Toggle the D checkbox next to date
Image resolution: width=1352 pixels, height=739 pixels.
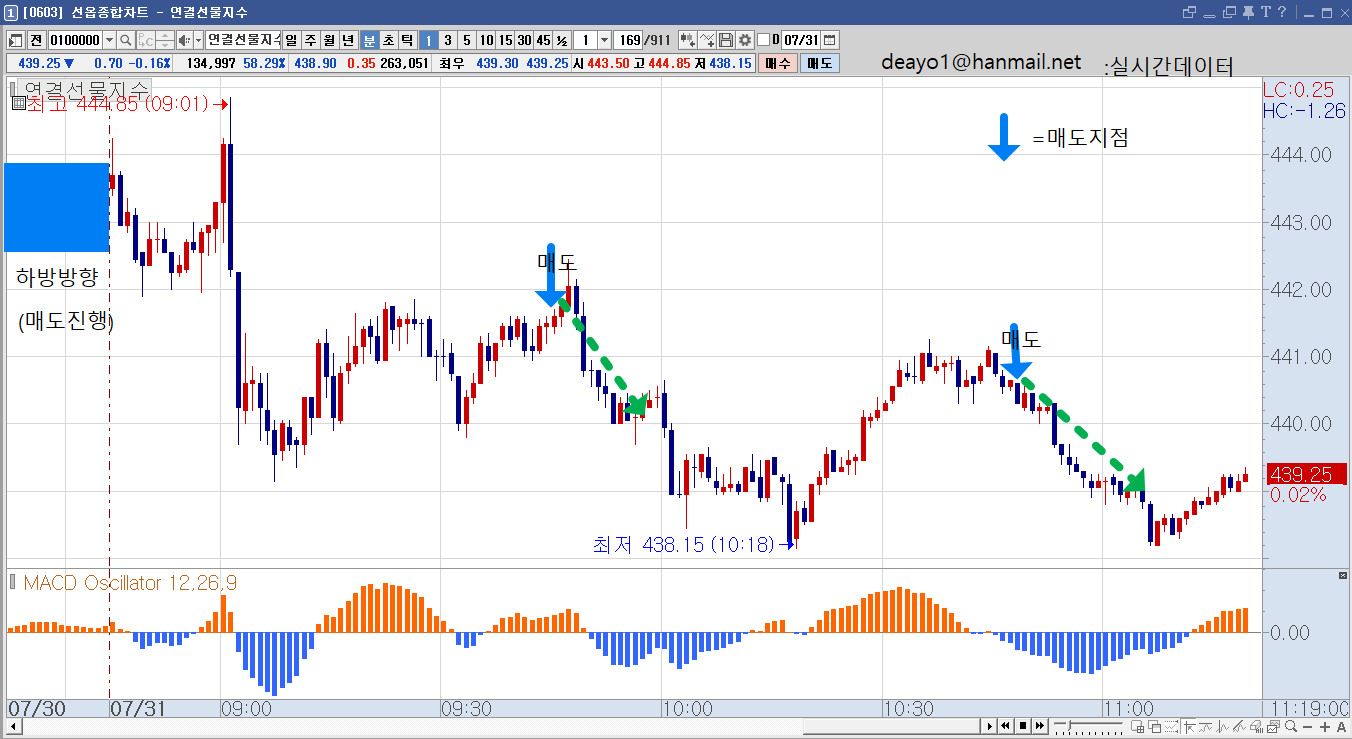764,40
